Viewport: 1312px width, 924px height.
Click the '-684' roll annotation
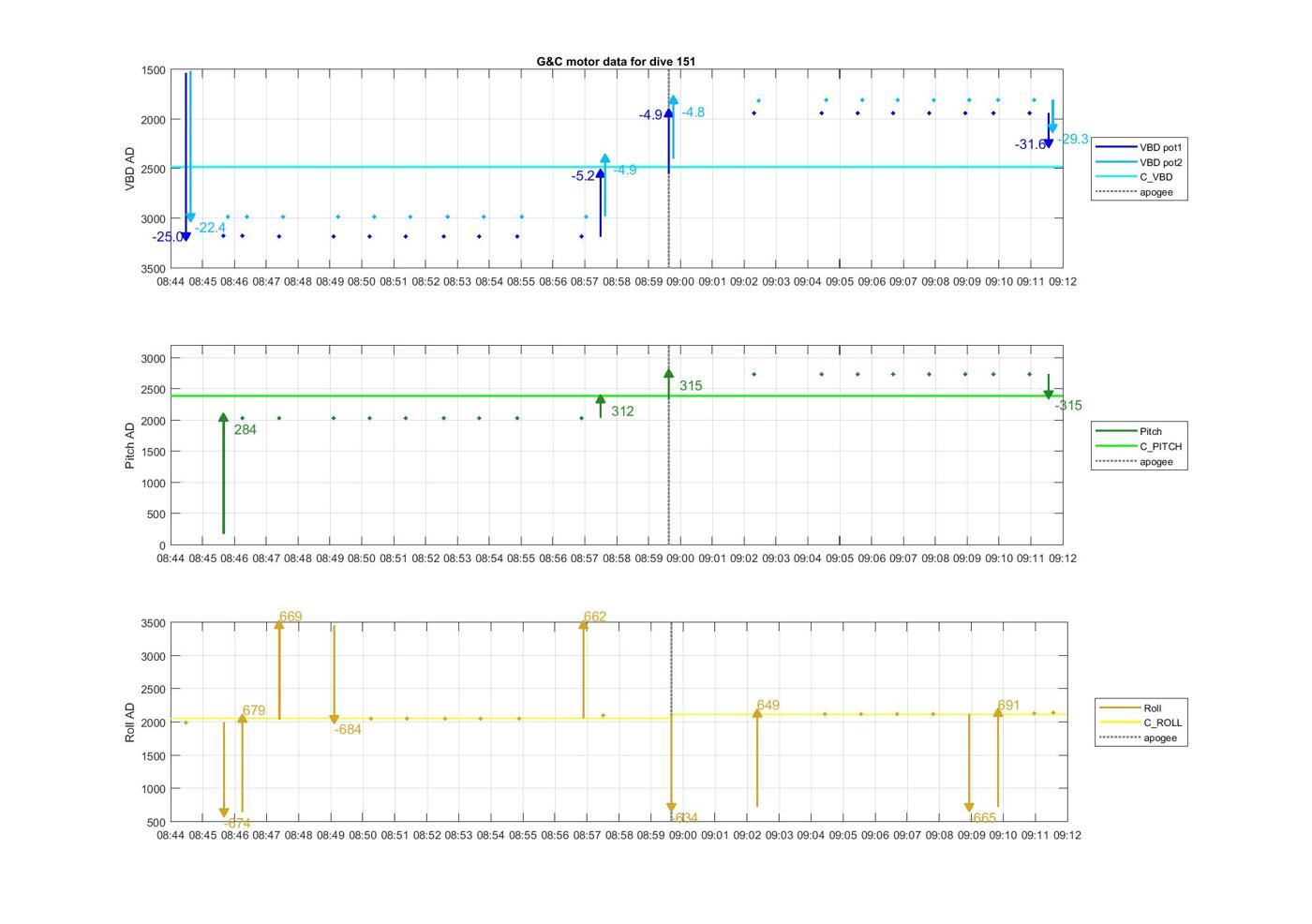click(348, 730)
